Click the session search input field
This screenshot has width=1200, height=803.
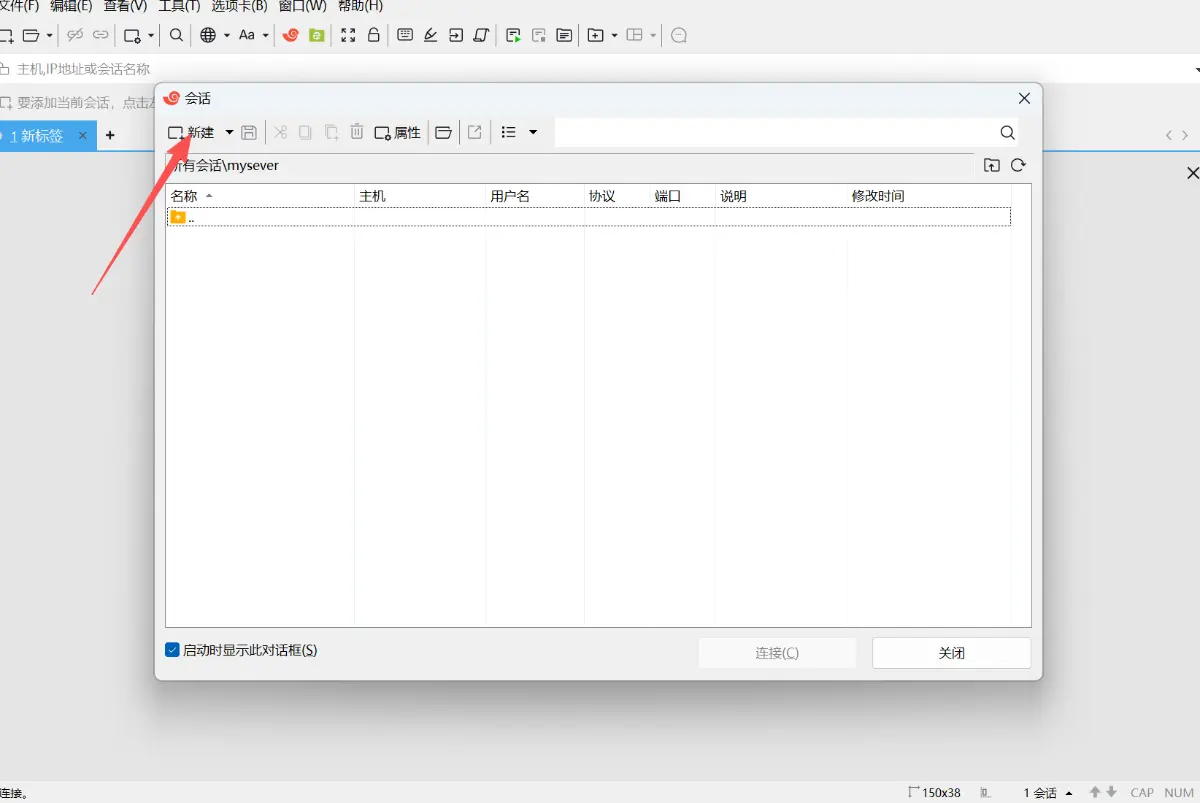[775, 132]
